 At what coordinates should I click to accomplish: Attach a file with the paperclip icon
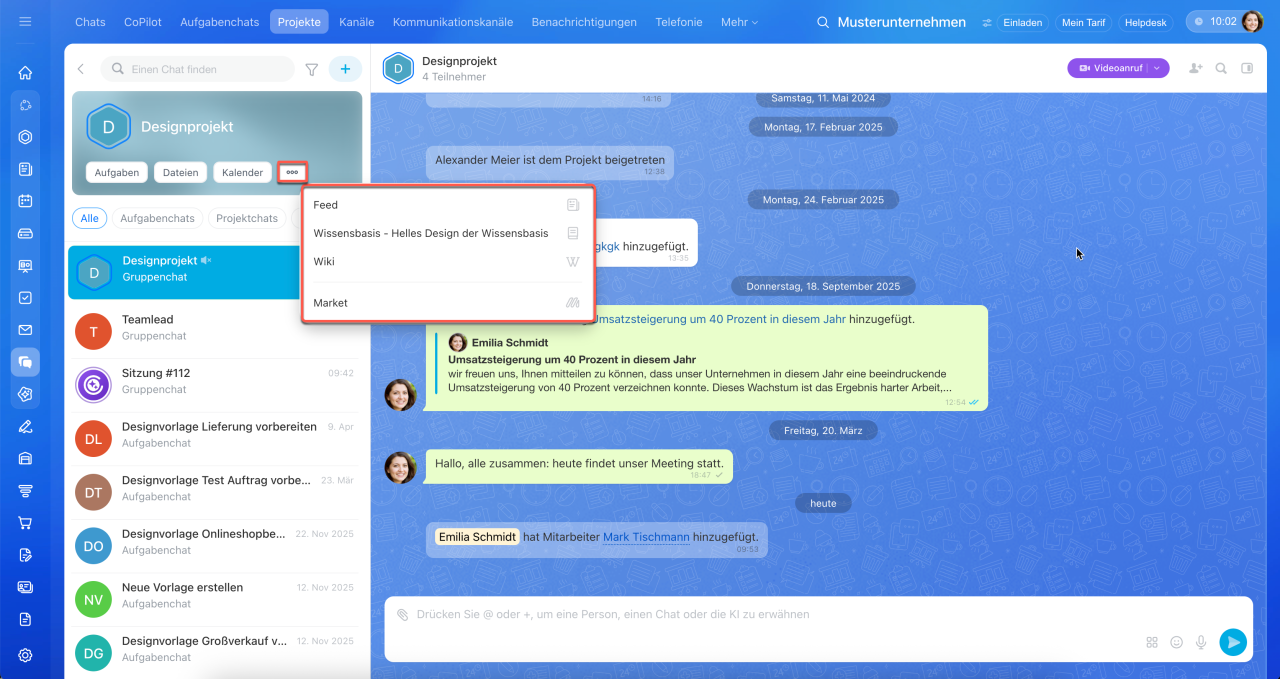[x=402, y=615]
